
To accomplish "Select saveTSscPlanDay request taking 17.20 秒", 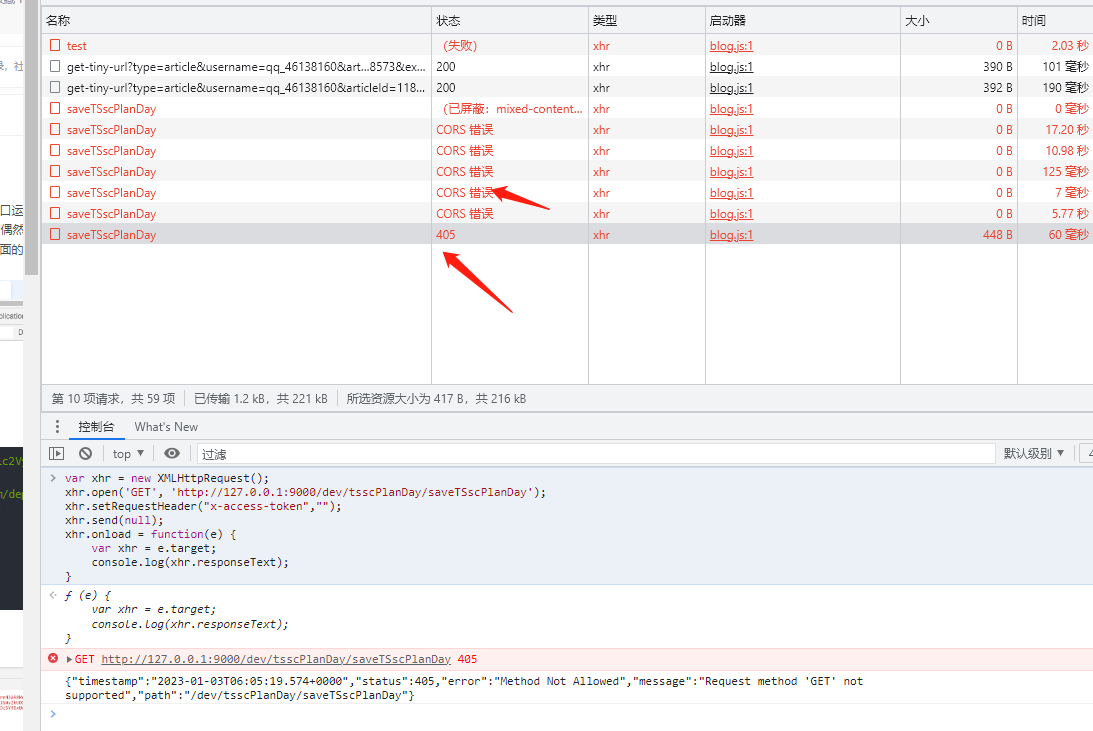I will (x=567, y=129).
